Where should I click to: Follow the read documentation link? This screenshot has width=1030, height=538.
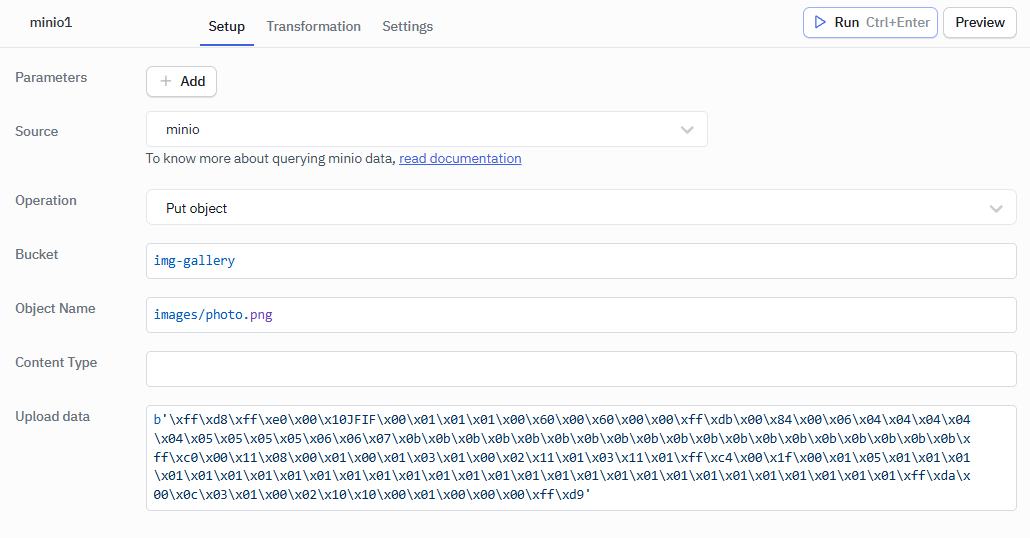[x=460, y=158]
